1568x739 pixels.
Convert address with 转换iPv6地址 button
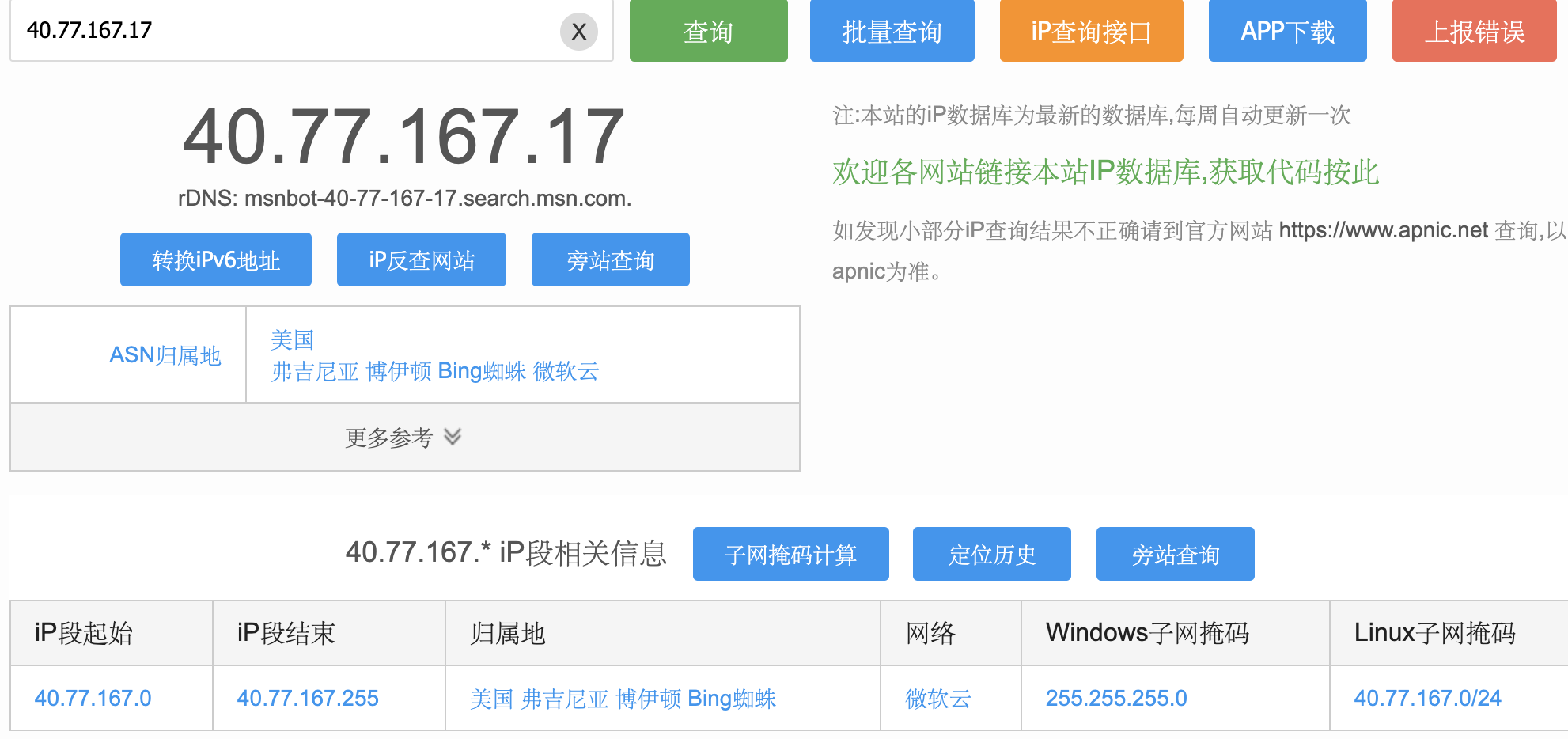click(216, 260)
